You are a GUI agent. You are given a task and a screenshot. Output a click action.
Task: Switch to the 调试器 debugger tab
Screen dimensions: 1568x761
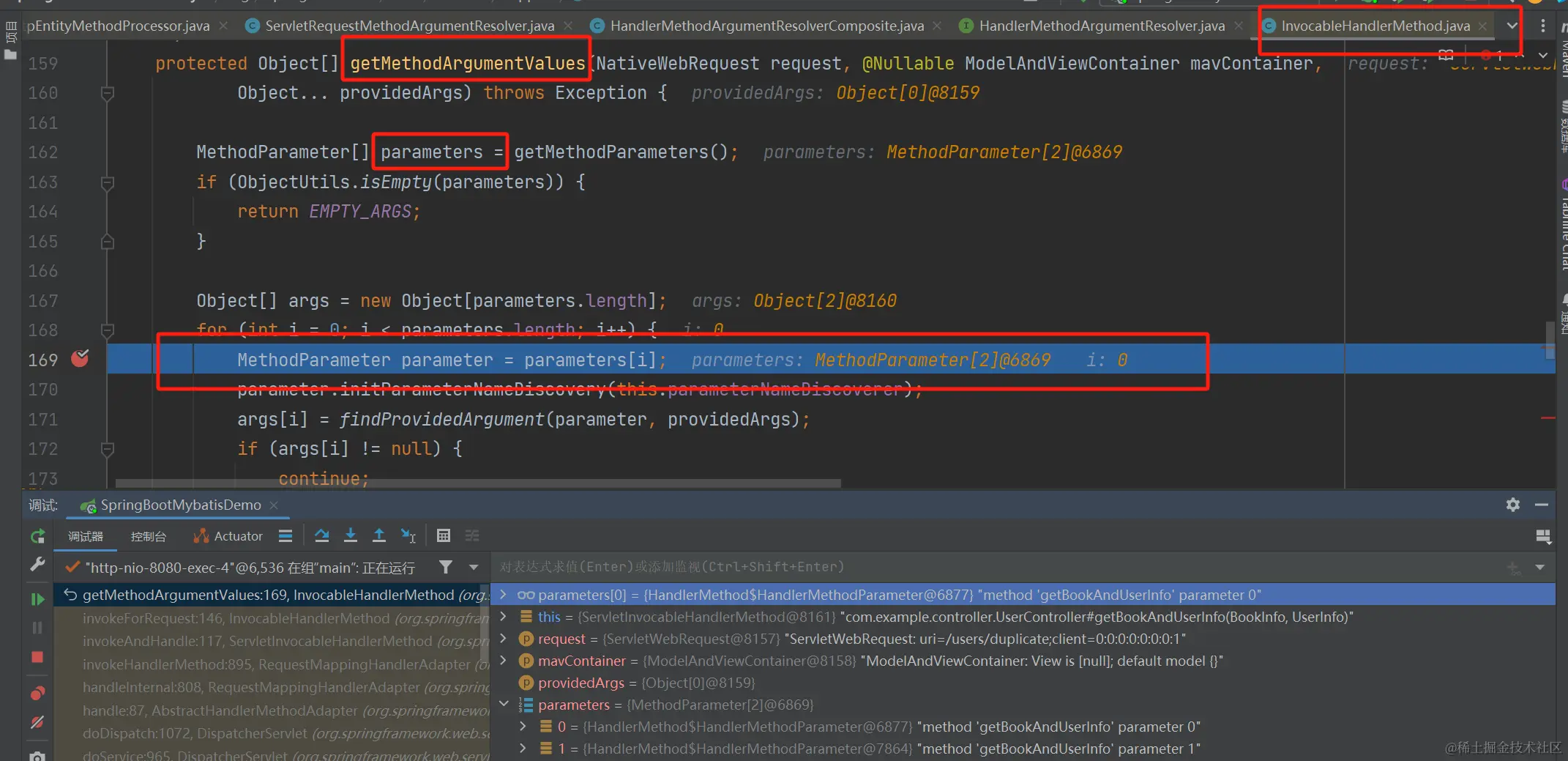(x=86, y=536)
